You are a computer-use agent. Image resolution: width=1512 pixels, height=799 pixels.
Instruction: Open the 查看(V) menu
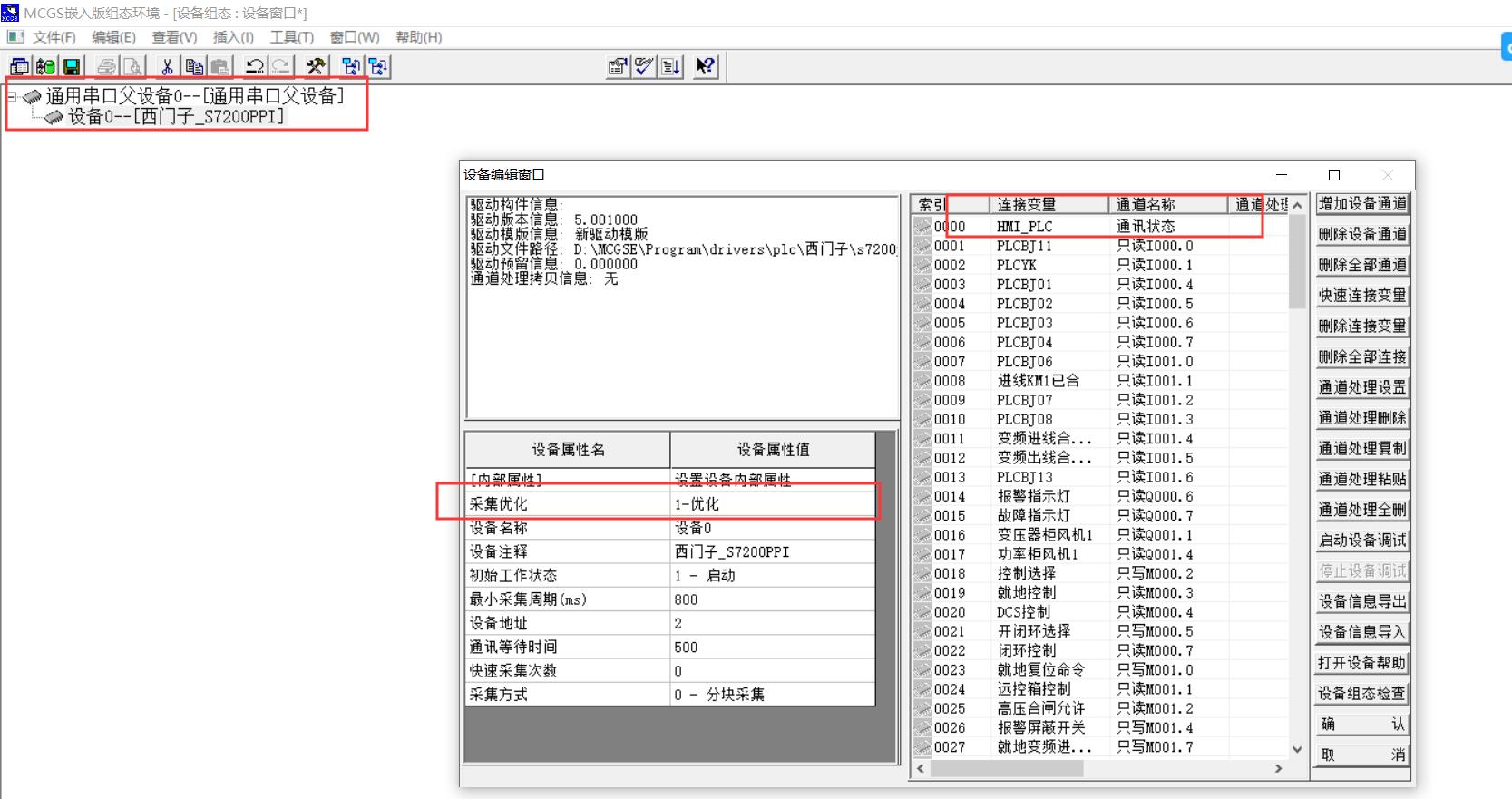click(x=174, y=37)
